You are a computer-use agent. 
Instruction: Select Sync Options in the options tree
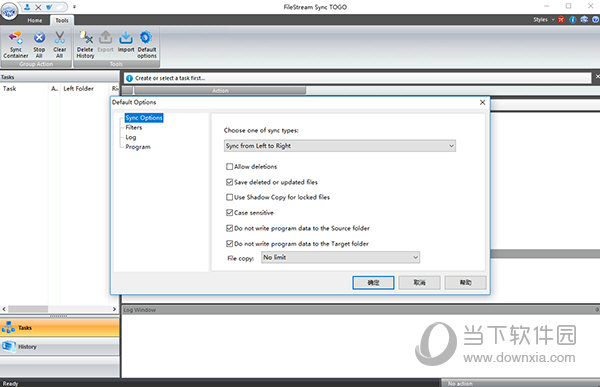tap(144, 118)
